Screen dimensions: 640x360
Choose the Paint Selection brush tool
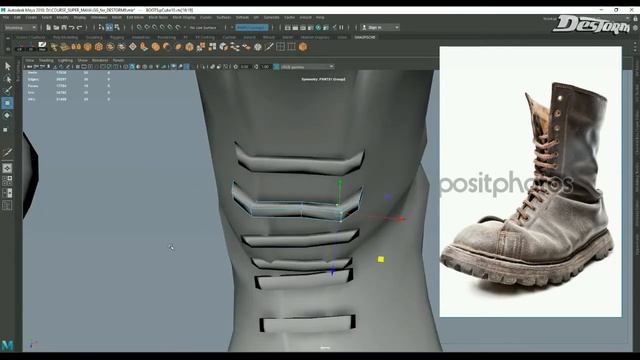pos(7,90)
